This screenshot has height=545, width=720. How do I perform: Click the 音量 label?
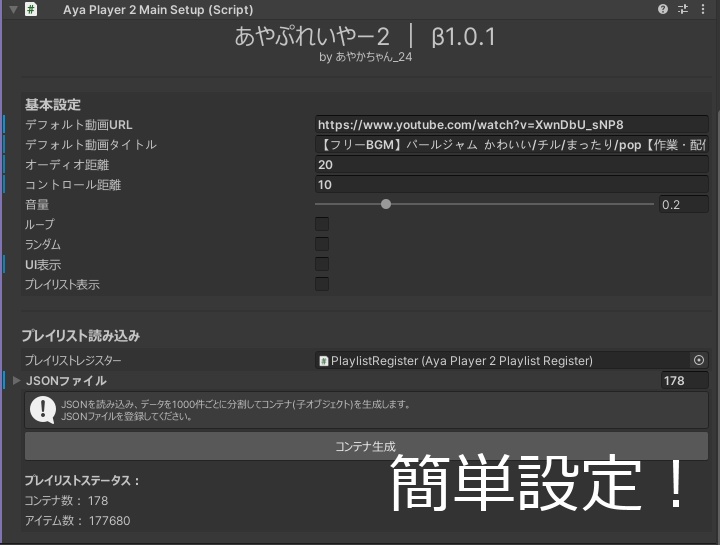pos(37,205)
